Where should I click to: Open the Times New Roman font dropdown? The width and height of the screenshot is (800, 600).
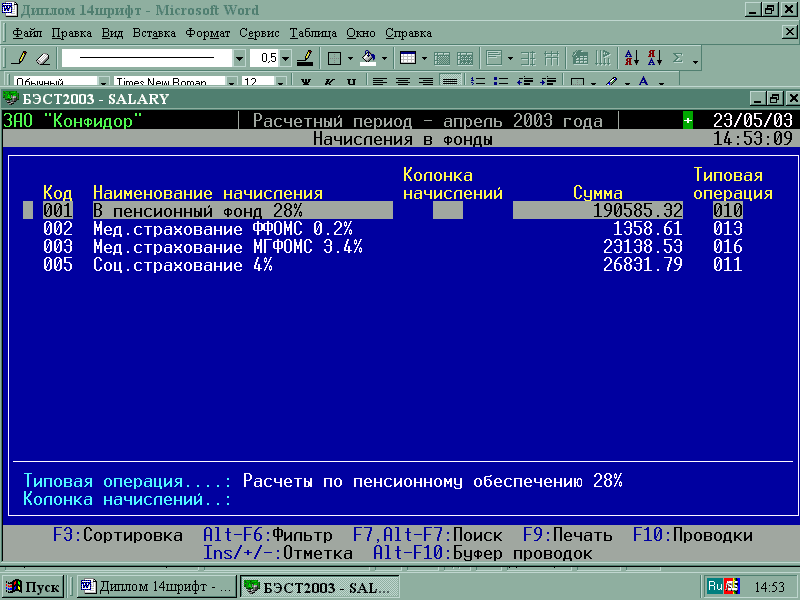tap(232, 82)
